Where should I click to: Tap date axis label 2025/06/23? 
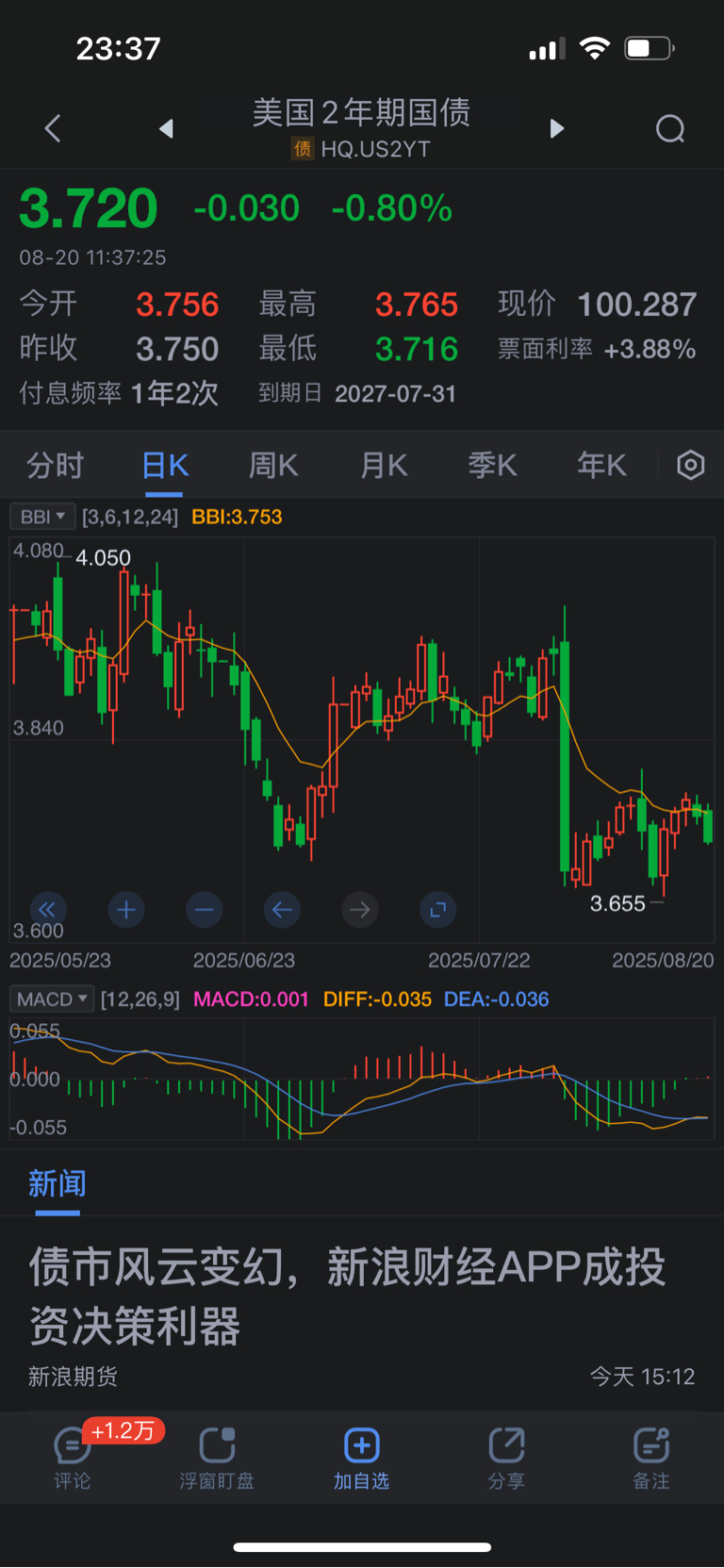click(x=244, y=960)
